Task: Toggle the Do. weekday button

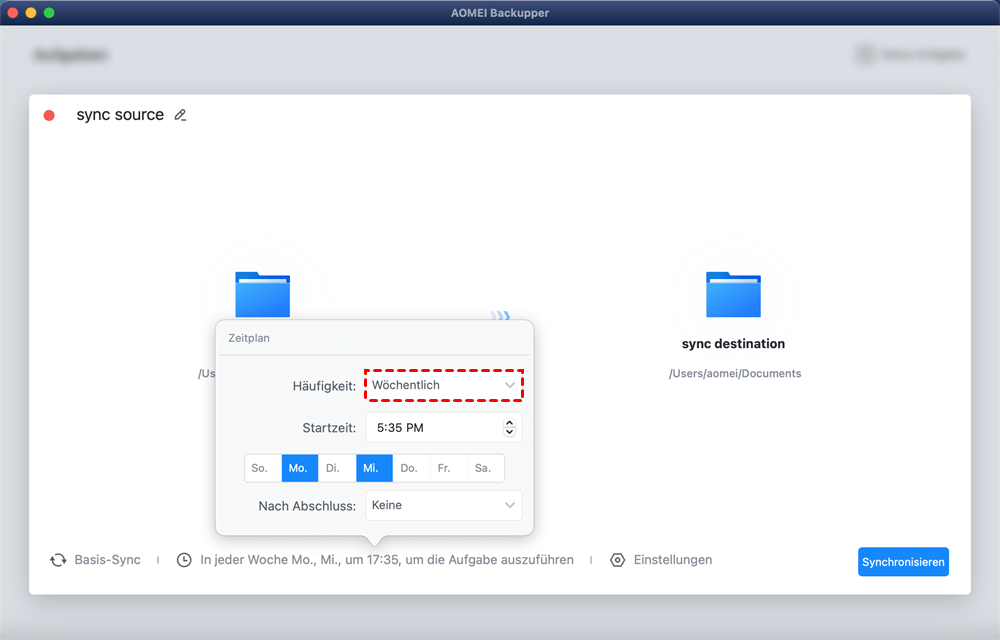Action: click(x=411, y=468)
